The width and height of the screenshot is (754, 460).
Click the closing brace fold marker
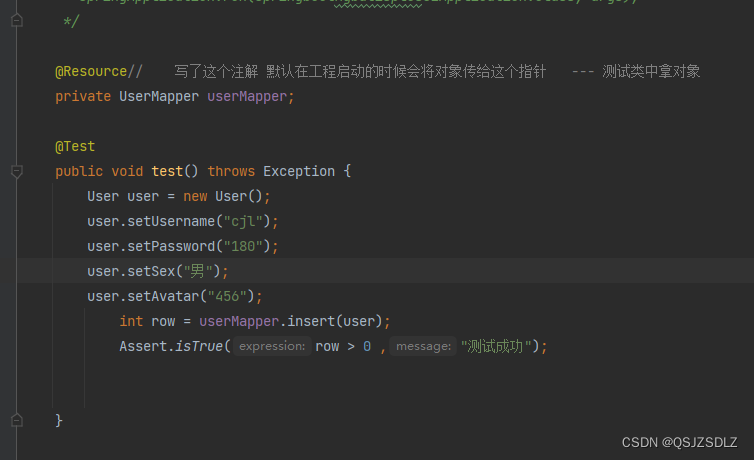click(x=17, y=420)
